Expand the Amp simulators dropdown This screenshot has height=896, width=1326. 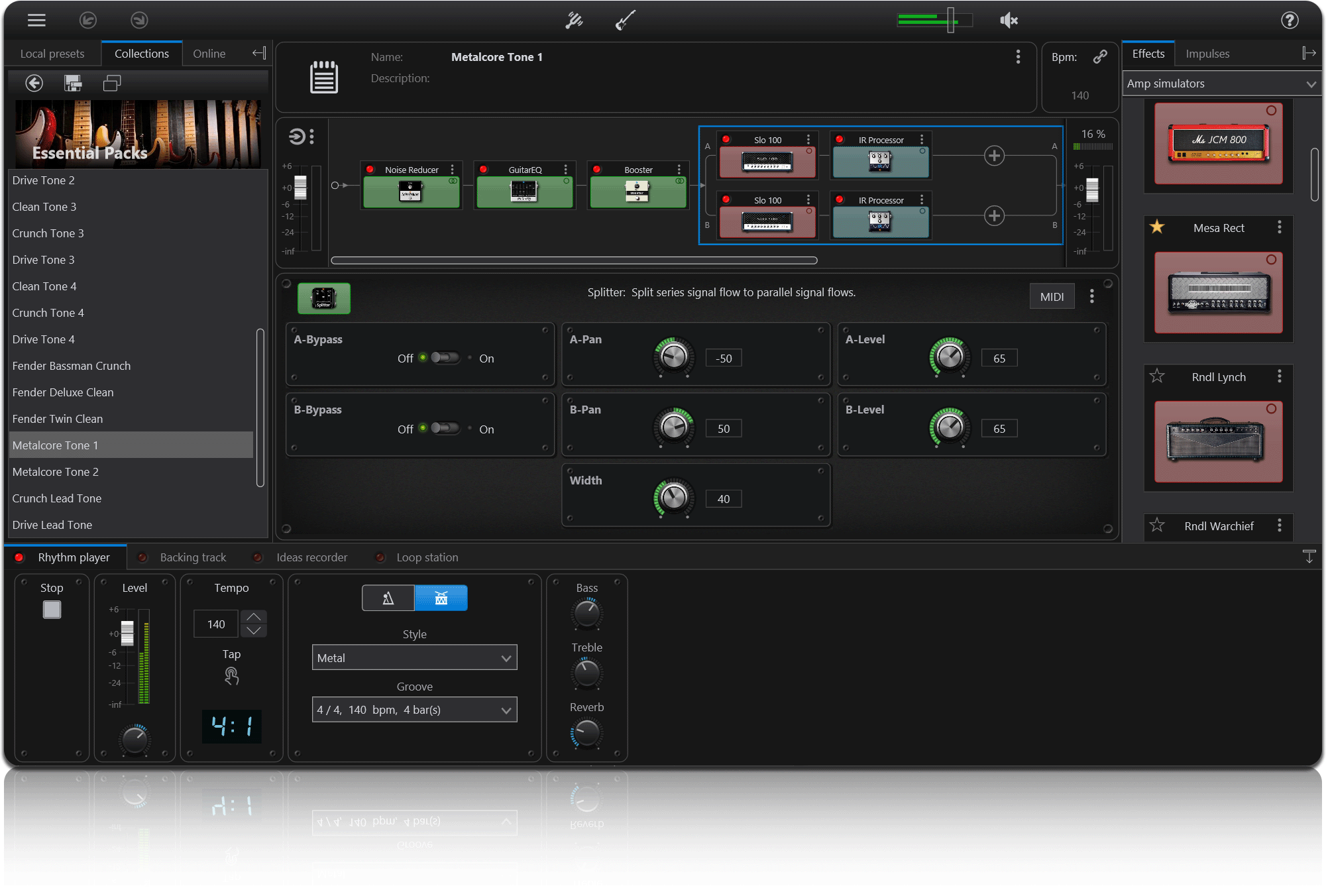1221,84
